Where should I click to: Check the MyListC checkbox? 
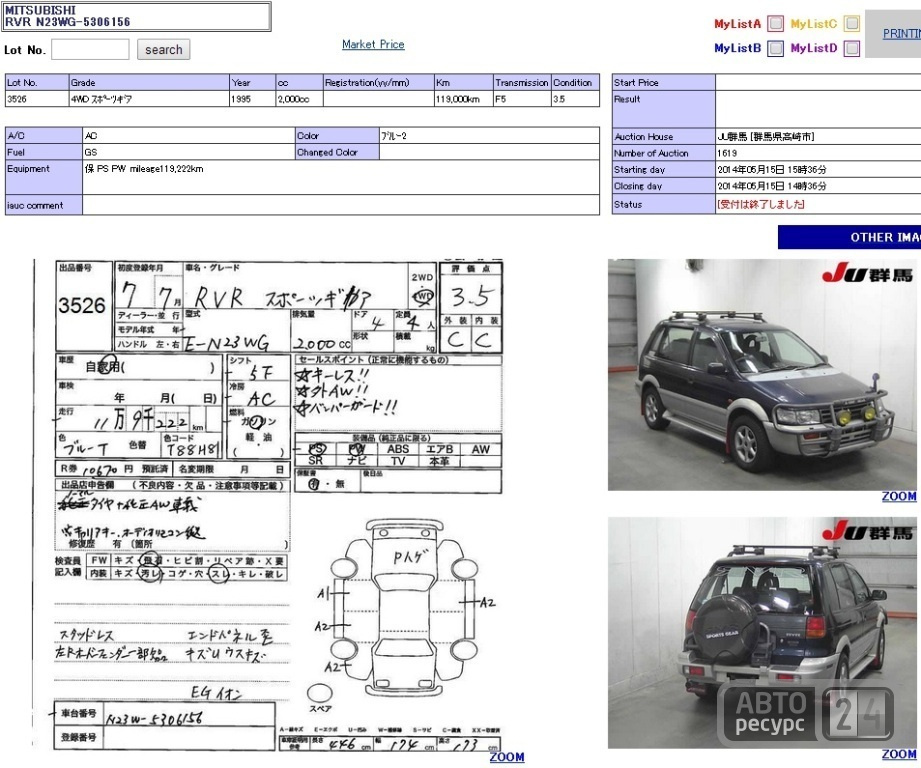[851, 23]
